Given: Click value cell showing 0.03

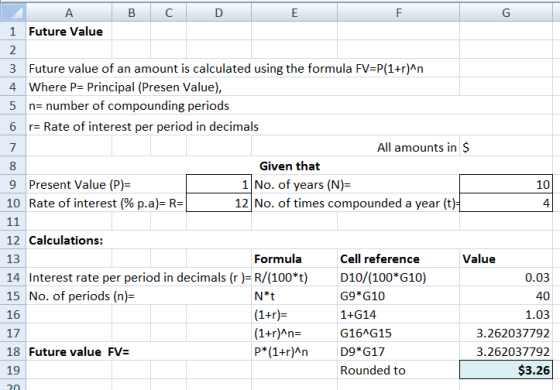Looking at the screenshot, I should coord(506,278).
